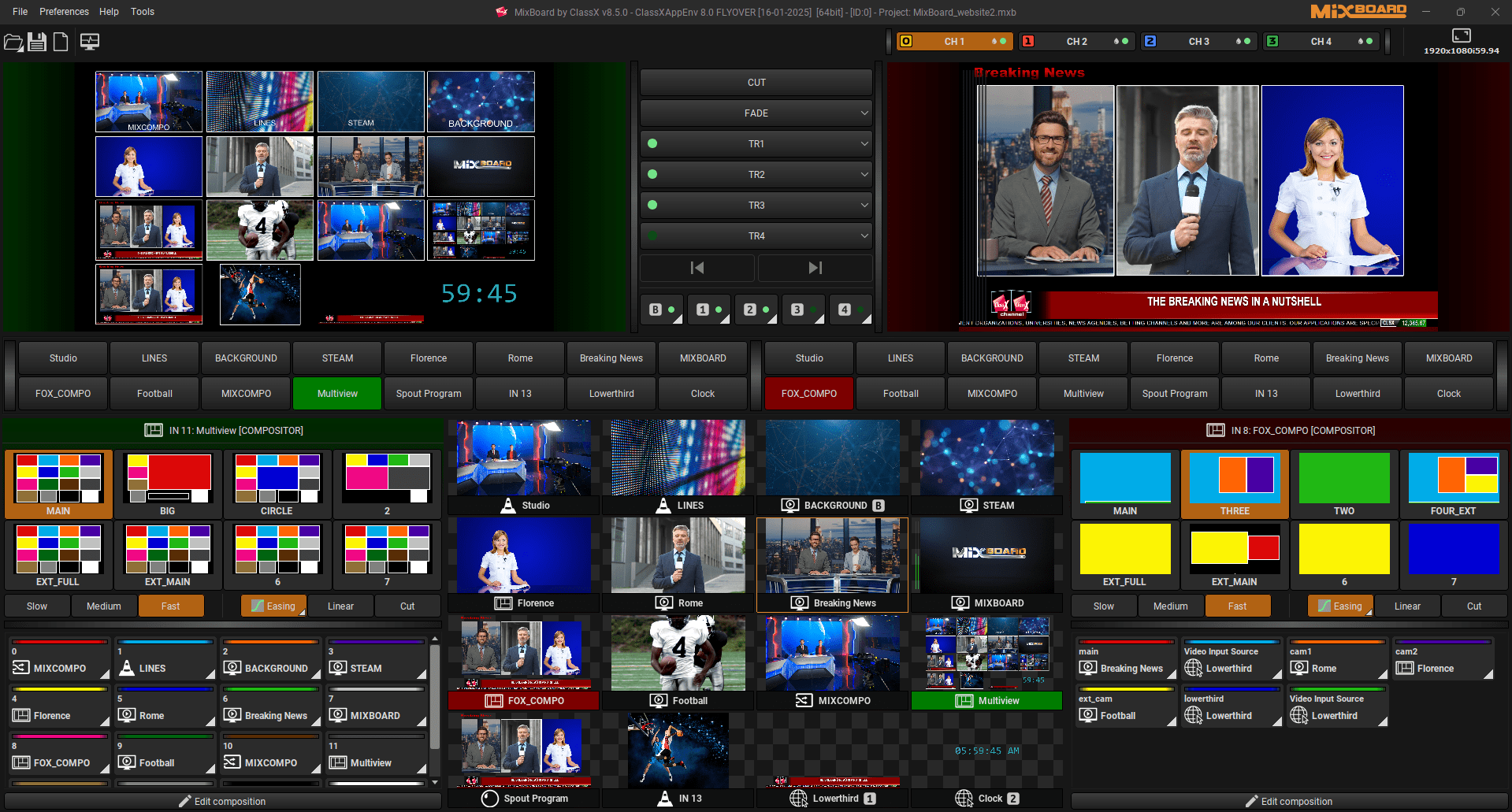Expand the TR3 transition dropdown arrow
Screen dimensions: 1512x812
[864, 205]
